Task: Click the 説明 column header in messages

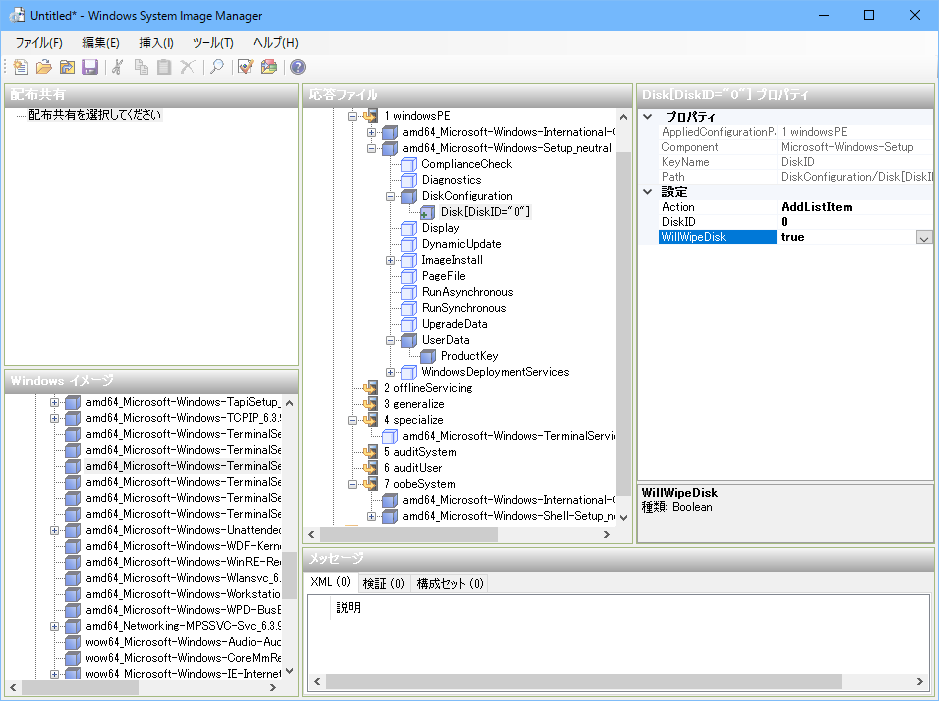Action: coord(349,608)
